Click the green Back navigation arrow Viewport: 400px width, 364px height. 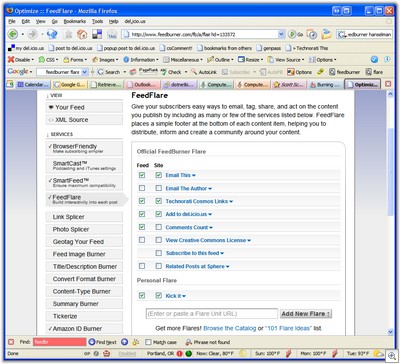(x=13, y=34)
